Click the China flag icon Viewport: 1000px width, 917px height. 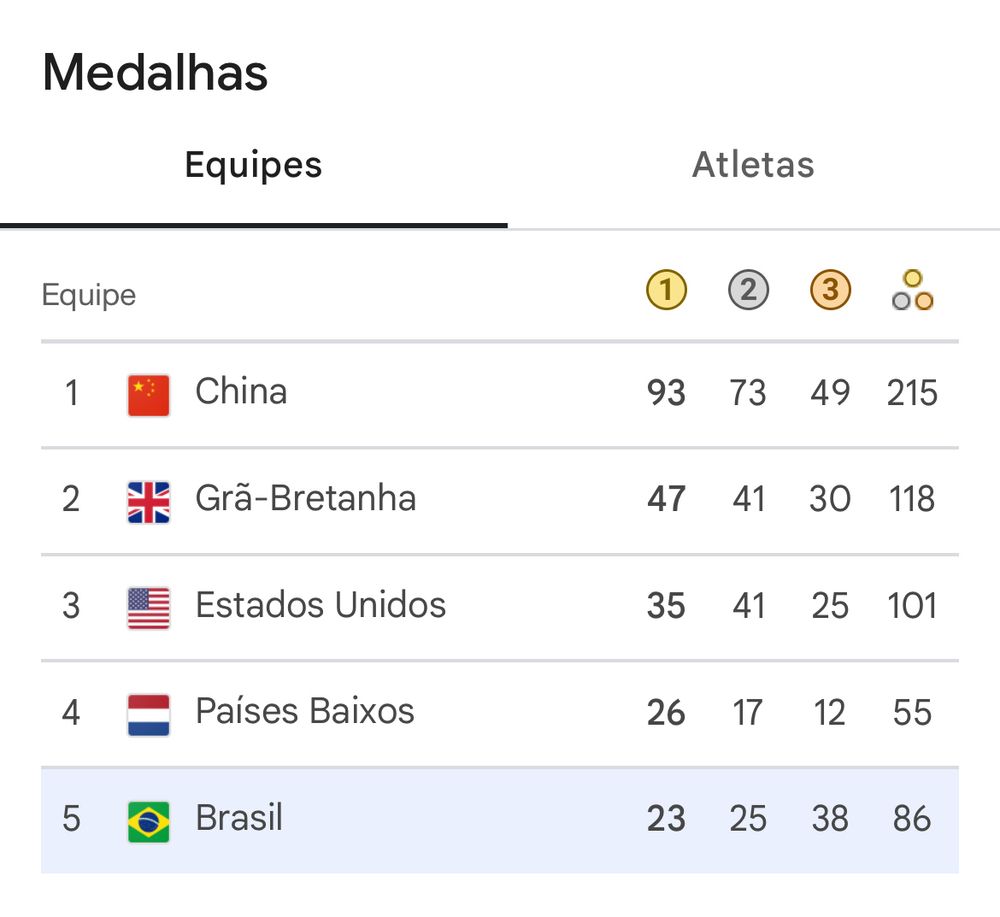pyautogui.click(x=149, y=395)
